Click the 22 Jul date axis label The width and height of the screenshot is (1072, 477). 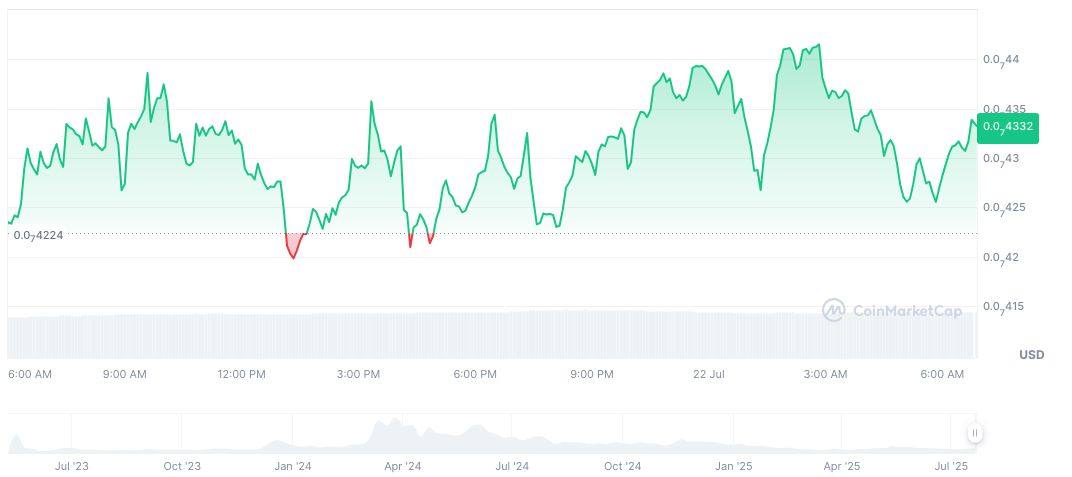(709, 375)
